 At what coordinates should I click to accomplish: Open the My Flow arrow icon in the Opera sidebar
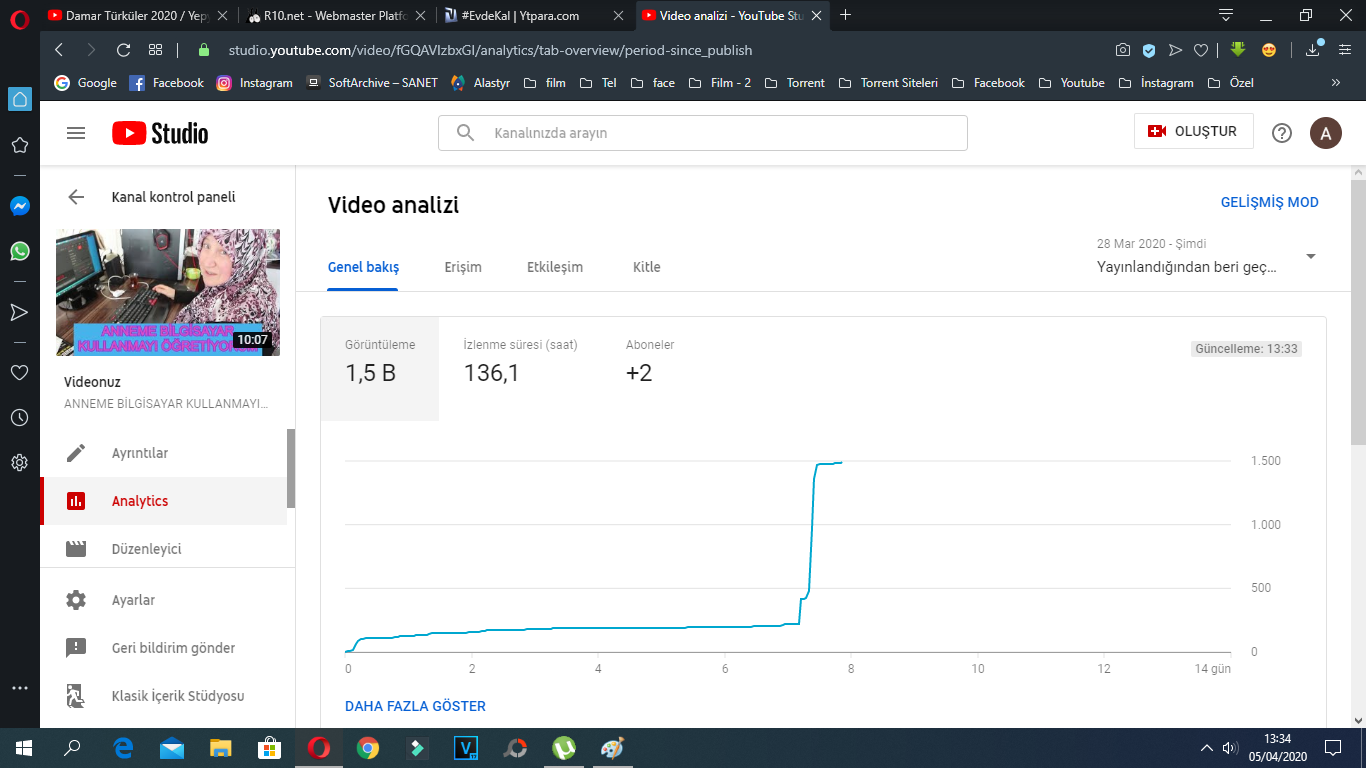click(x=20, y=313)
